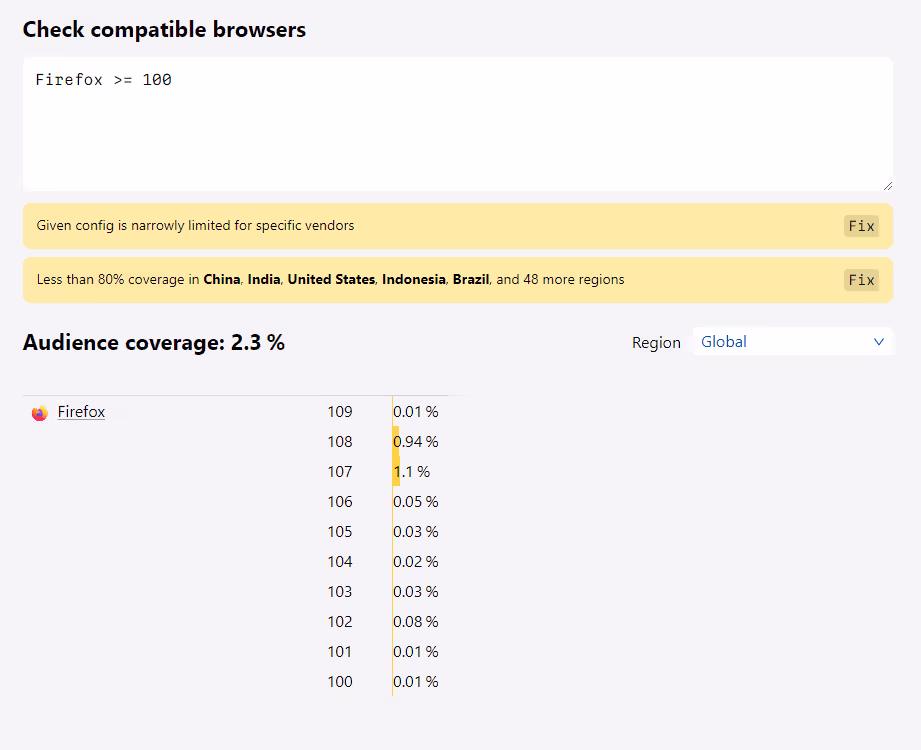The height and width of the screenshot is (750, 921).
Task: Click the 0.01 % usage value for version 101
Action: coord(416,651)
